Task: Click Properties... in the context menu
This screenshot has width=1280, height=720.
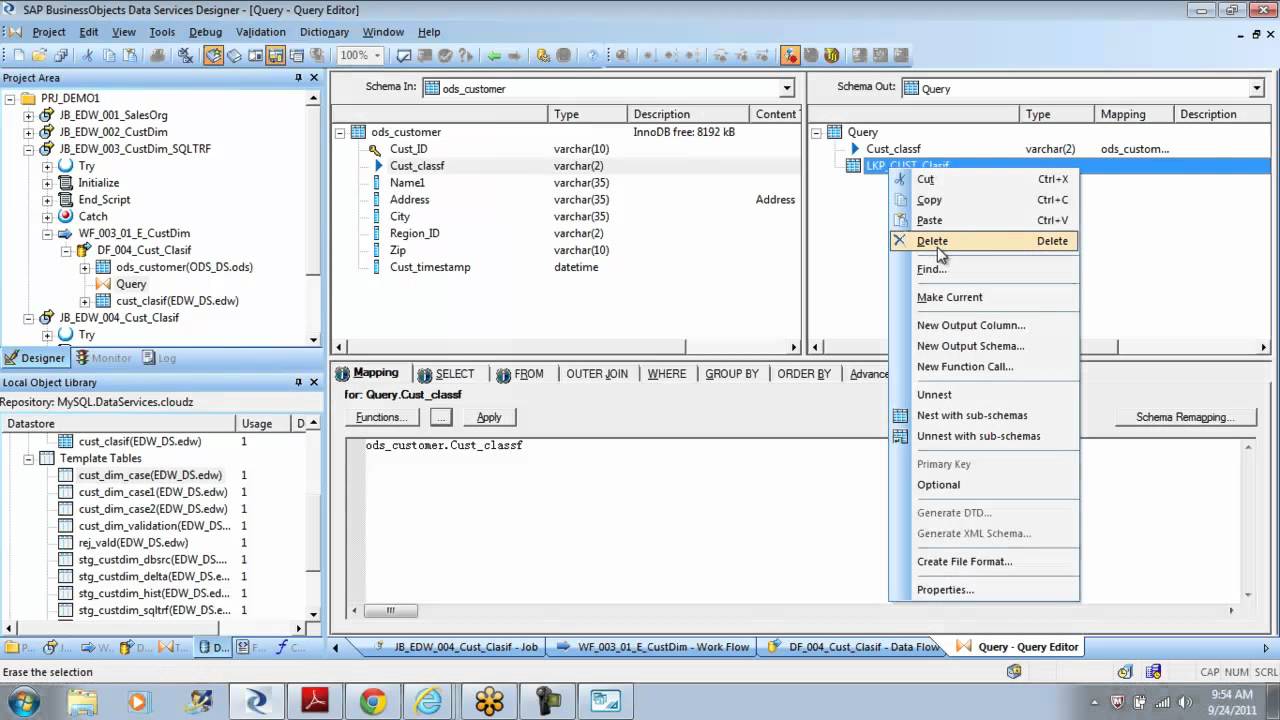Action: coord(984,590)
